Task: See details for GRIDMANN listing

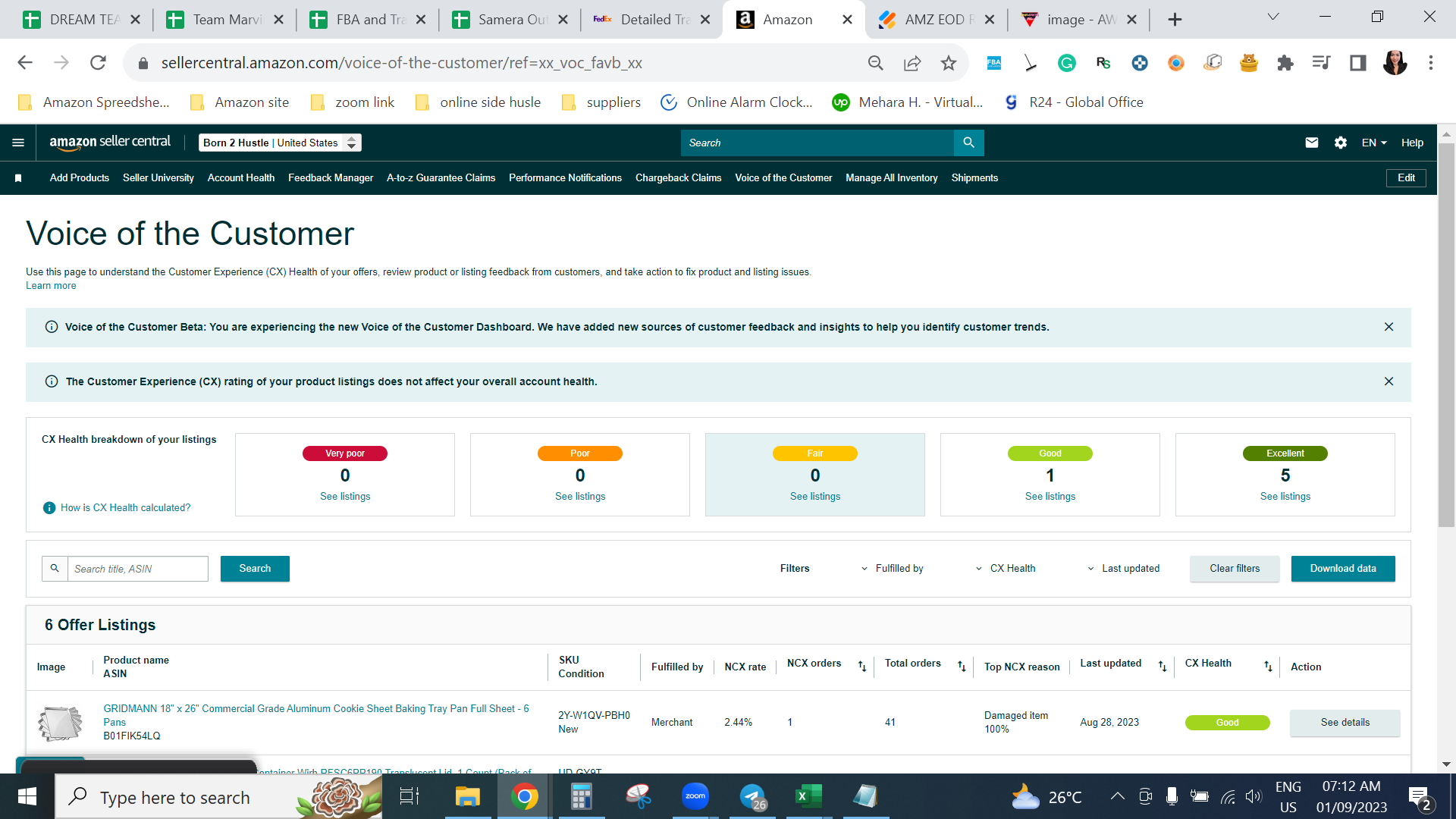Action: [1345, 723]
